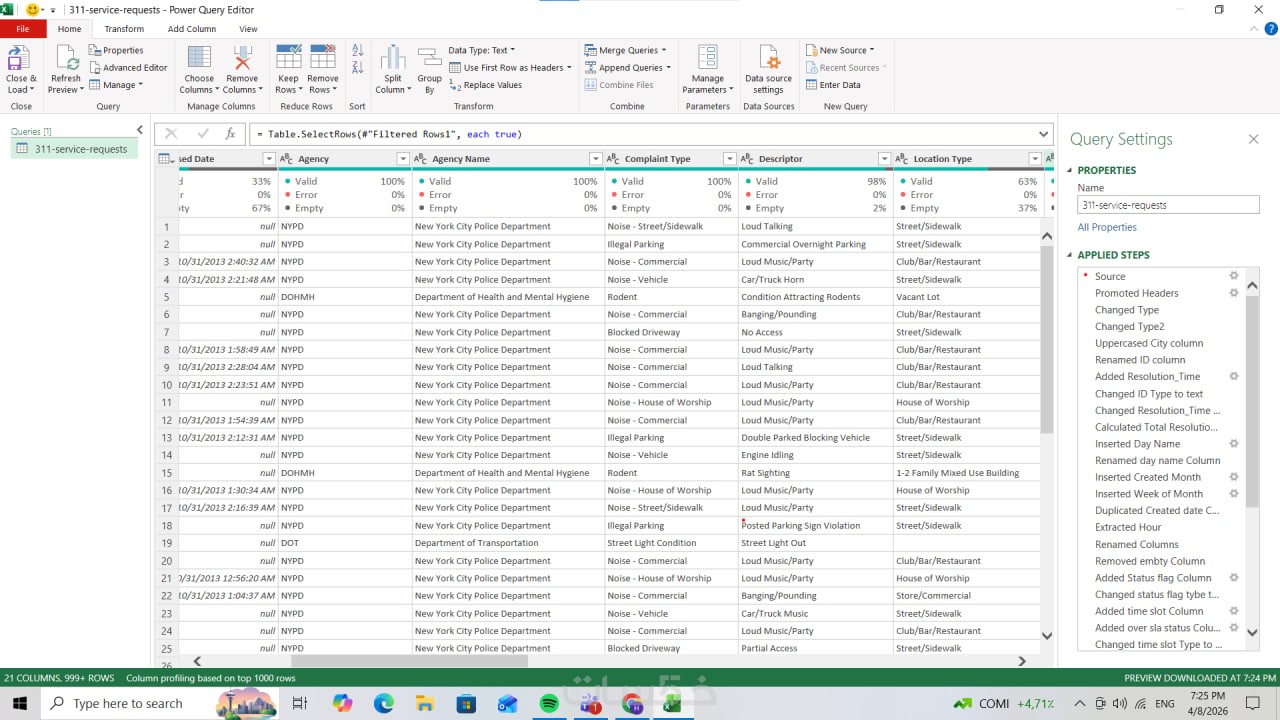
Task: Open the Agency column filter dropdown
Action: (403, 159)
